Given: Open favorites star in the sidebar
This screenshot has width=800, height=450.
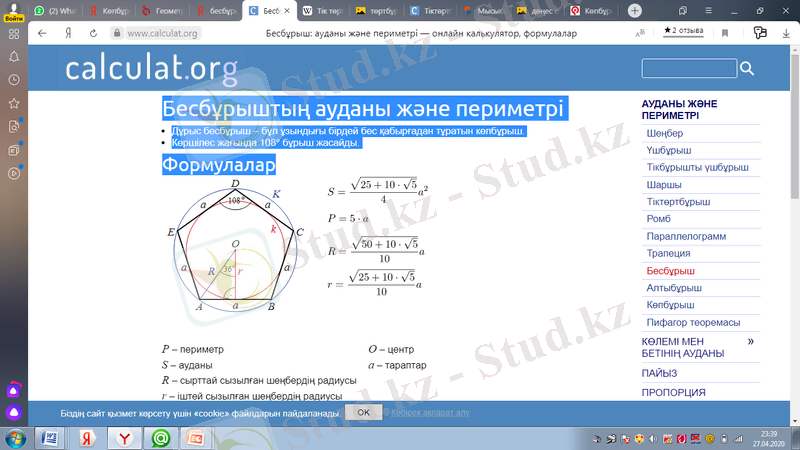Looking at the screenshot, I should (x=14, y=104).
